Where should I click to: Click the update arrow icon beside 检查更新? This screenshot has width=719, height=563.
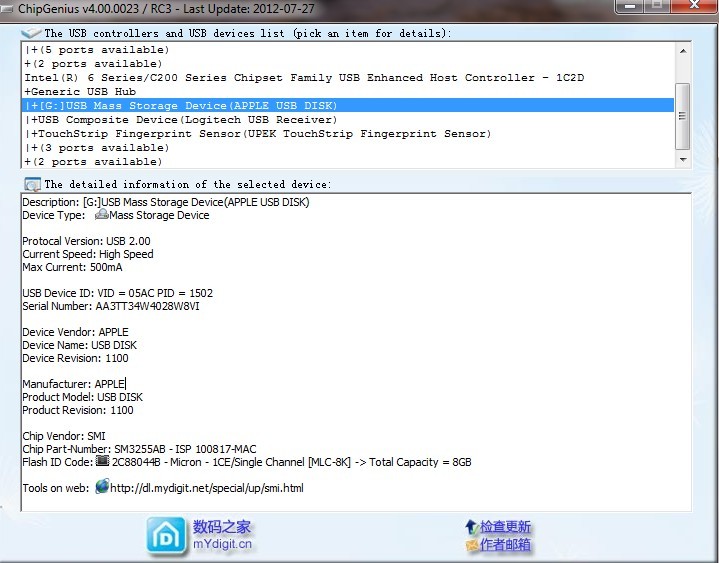click(472, 527)
